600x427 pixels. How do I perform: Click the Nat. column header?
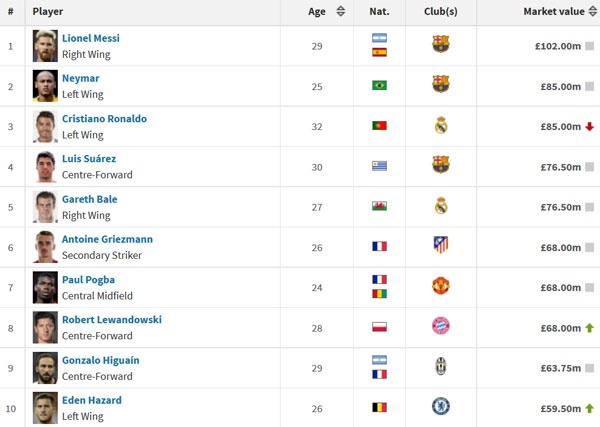pyautogui.click(x=379, y=12)
